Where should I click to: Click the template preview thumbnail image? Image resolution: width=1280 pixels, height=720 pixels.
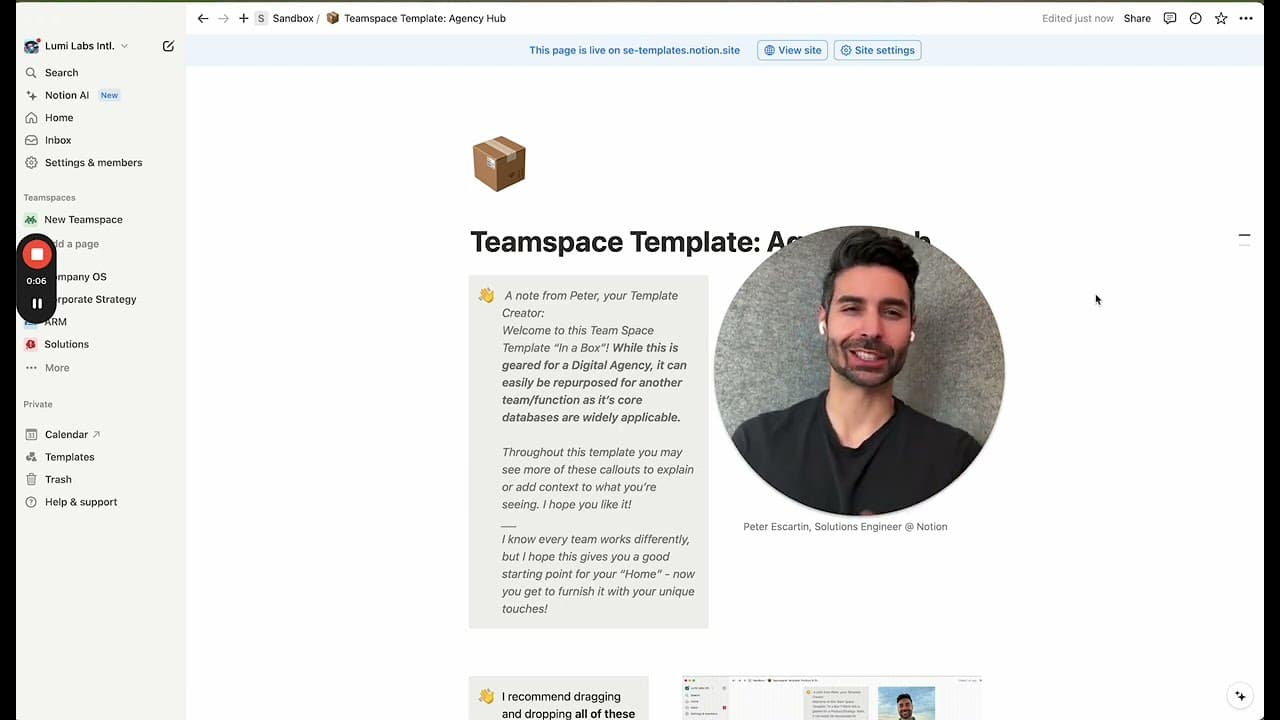(831, 698)
